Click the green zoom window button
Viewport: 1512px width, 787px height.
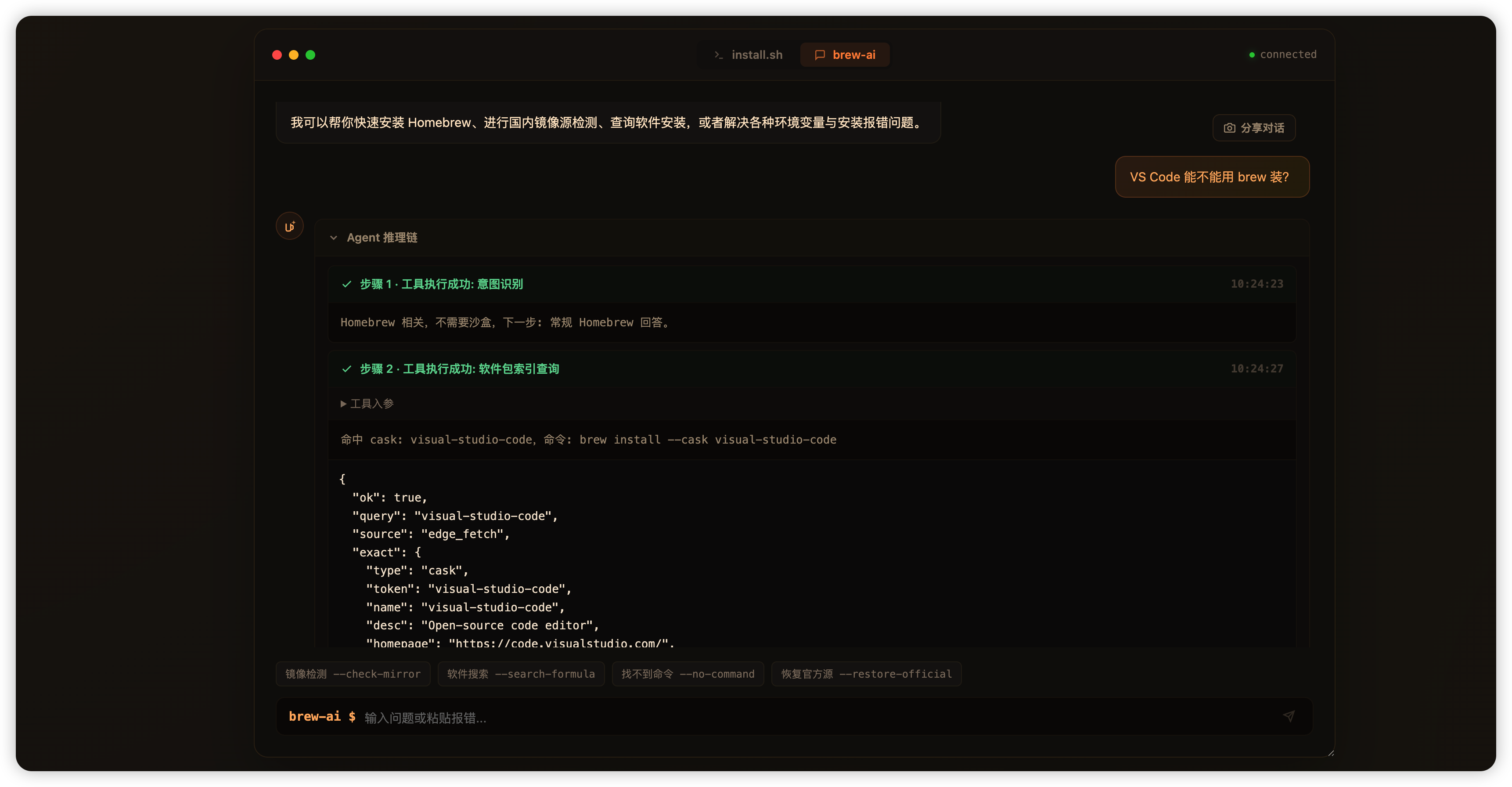coord(310,54)
